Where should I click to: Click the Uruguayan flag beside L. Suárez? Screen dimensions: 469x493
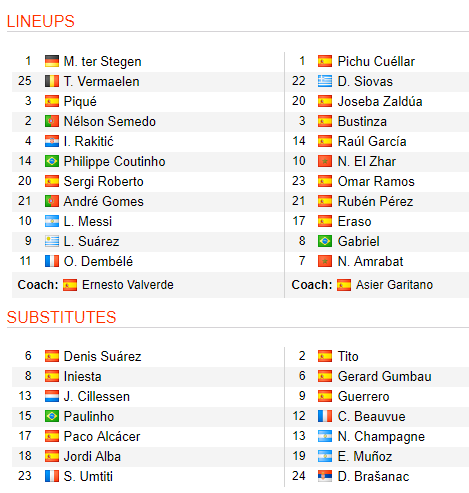point(52,241)
